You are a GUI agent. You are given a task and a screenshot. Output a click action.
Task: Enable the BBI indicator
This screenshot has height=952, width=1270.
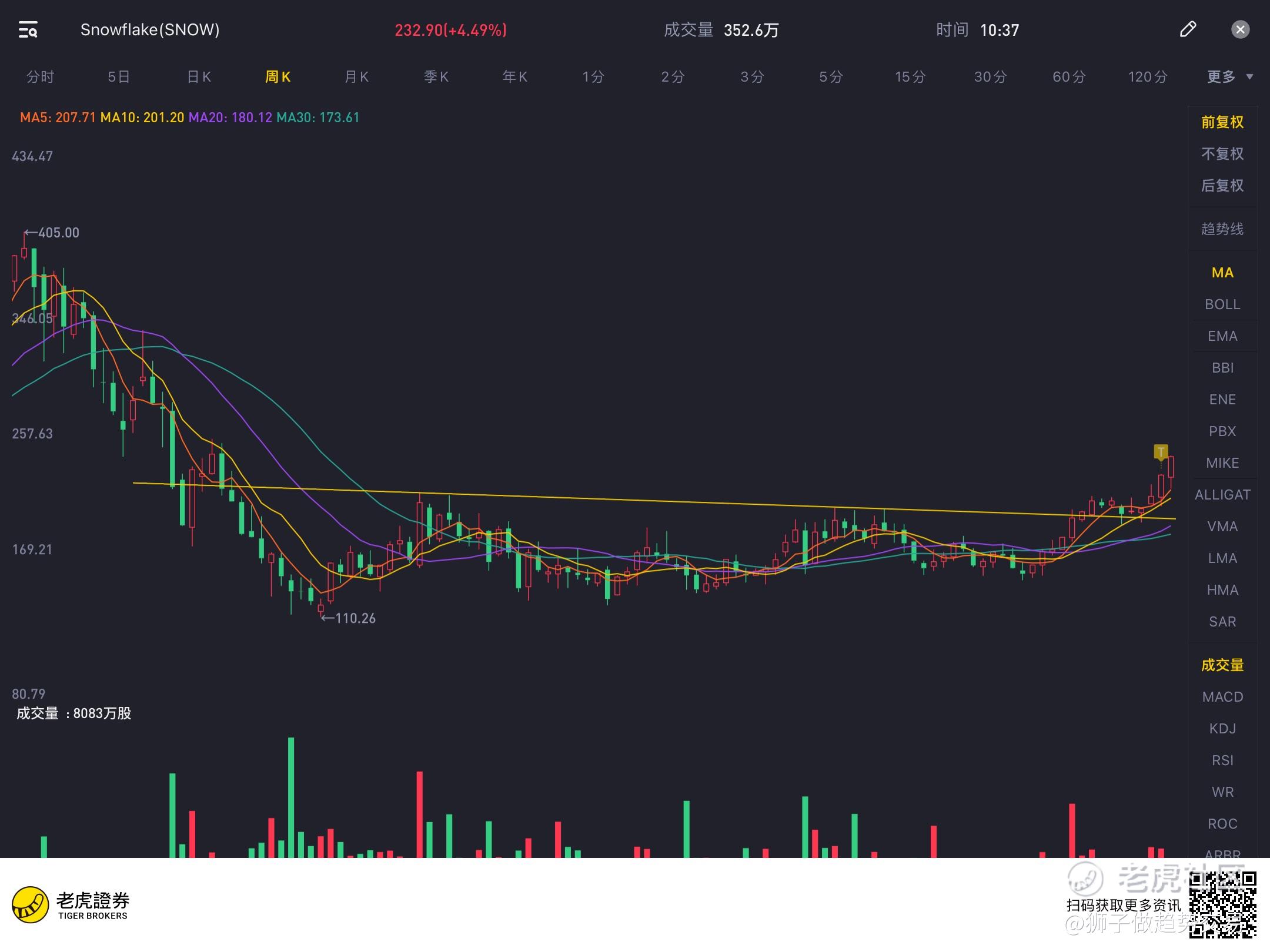click(1222, 368)
